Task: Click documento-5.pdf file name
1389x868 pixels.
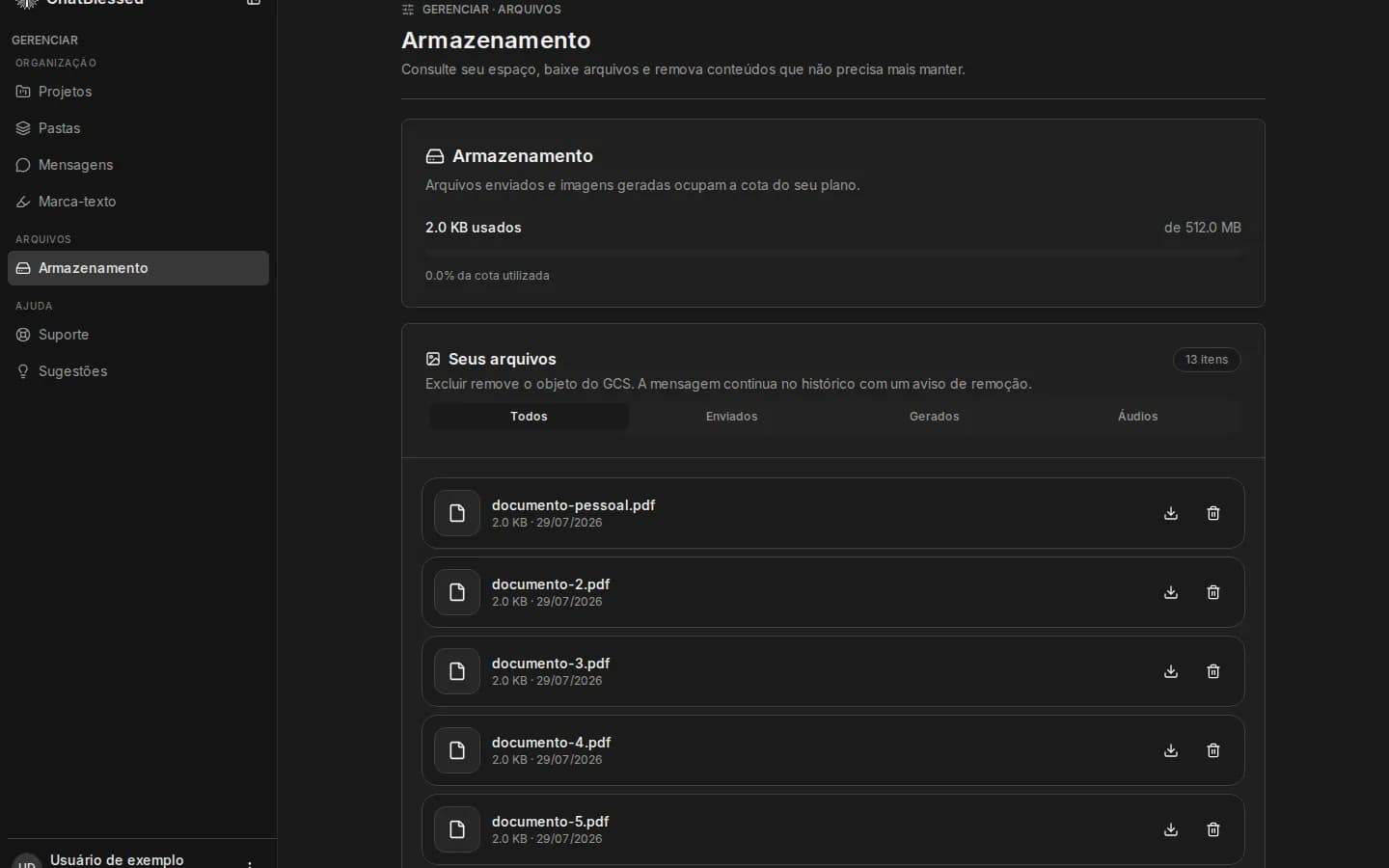Action: 550,822
